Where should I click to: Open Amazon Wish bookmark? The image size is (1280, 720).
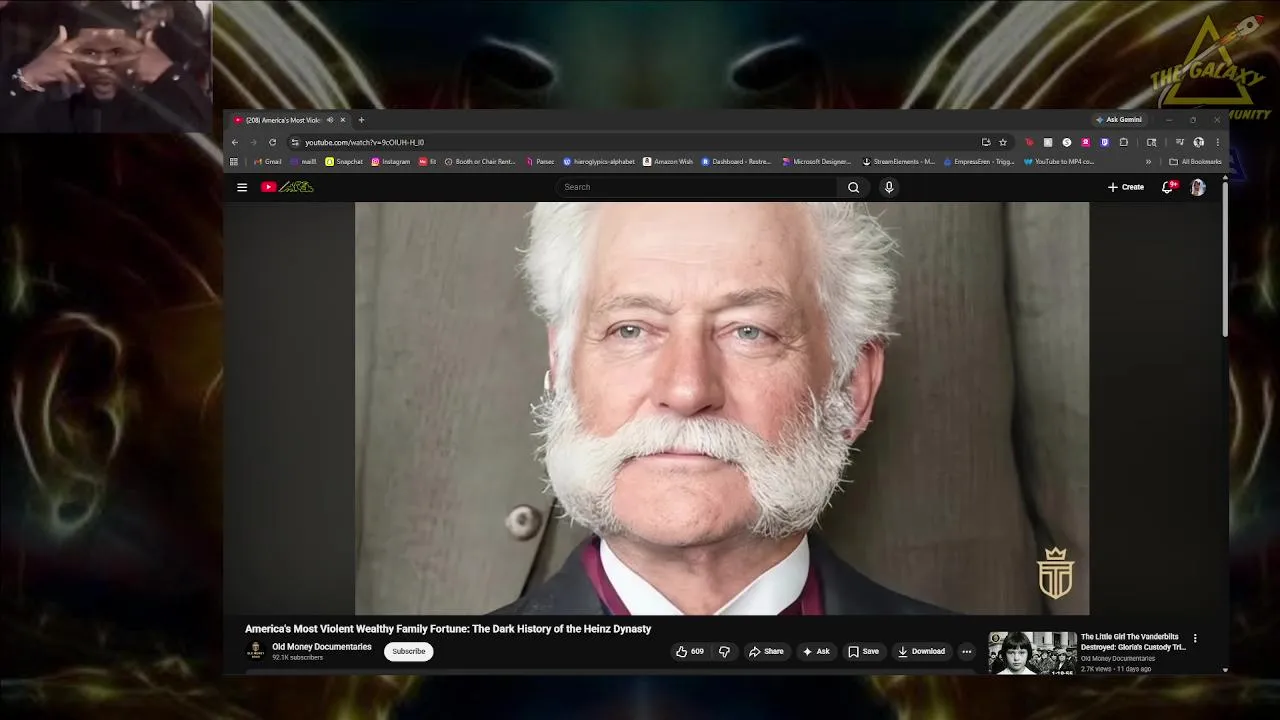pyautogui.click(x=668, y=161)
